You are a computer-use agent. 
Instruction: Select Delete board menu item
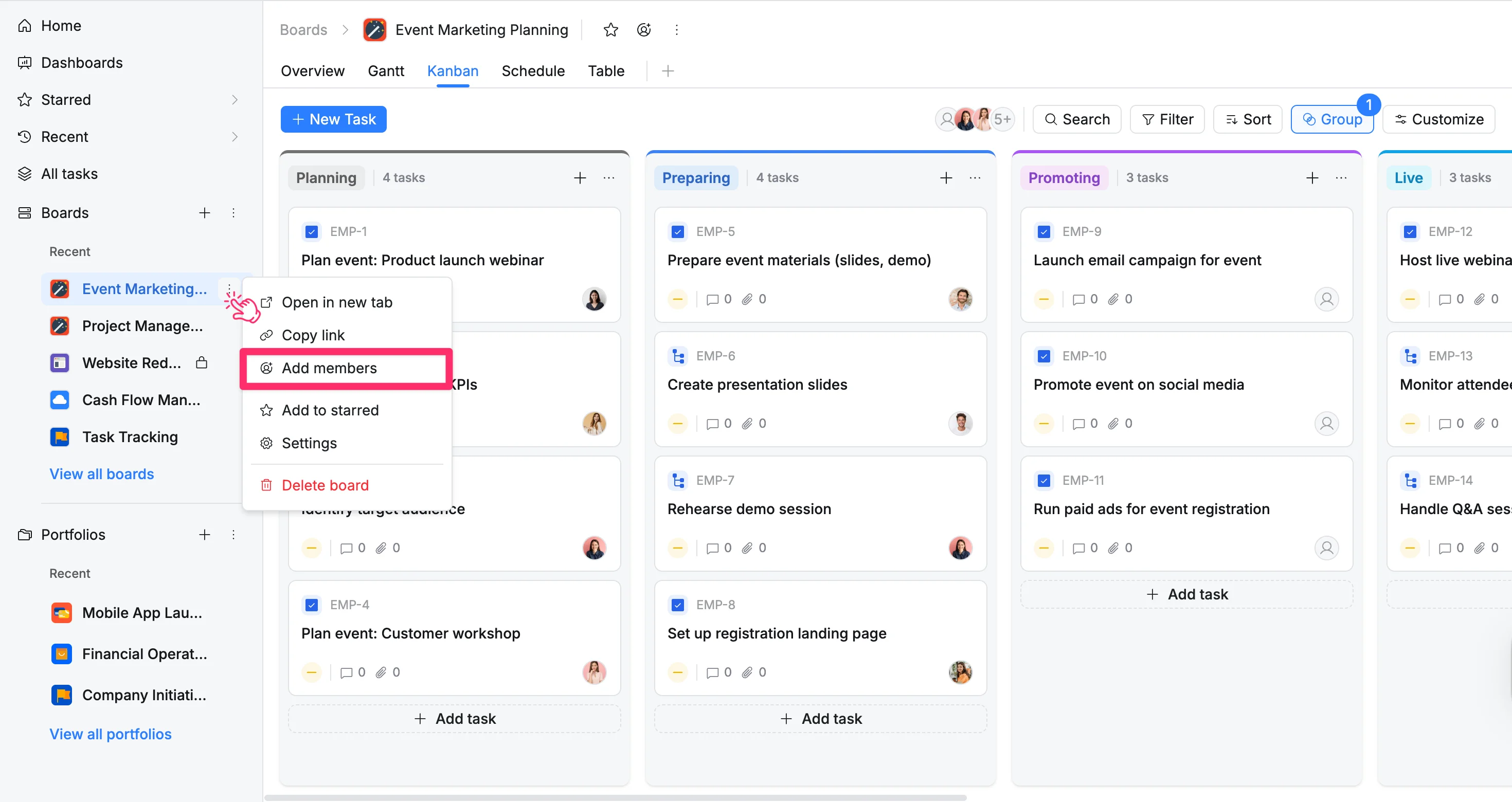(x=348, y=485)
